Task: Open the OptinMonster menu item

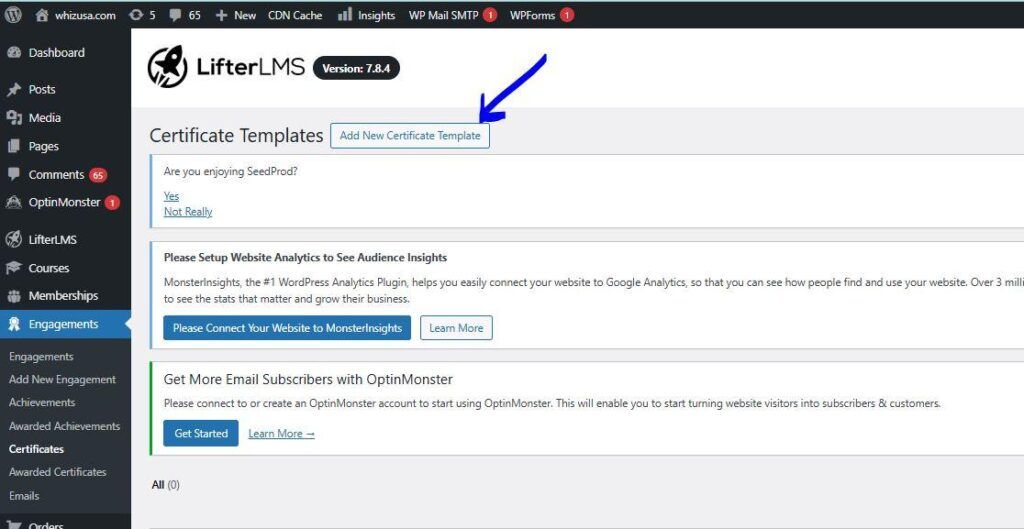Action: [x=65, y=202]
